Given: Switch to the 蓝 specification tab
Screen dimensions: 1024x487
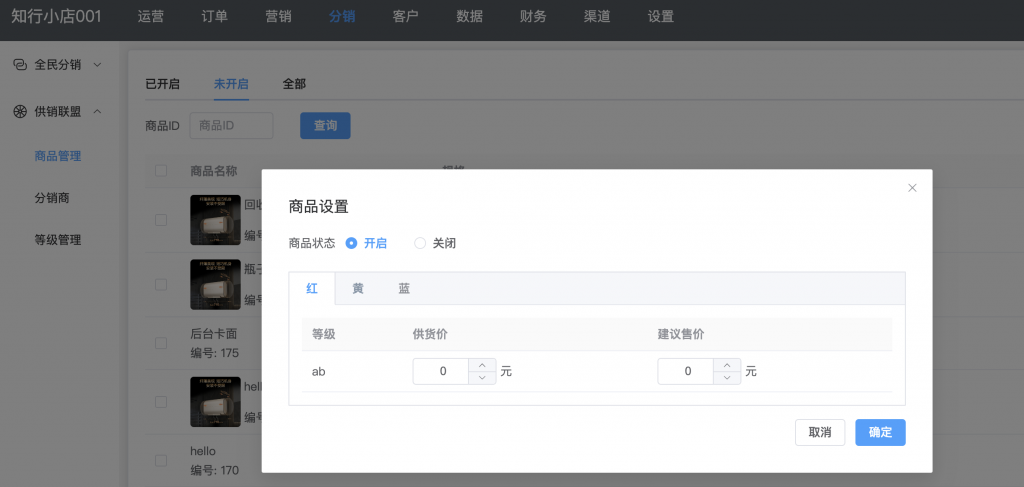Looking at the screenshot, I should click(x=404, y=289).
